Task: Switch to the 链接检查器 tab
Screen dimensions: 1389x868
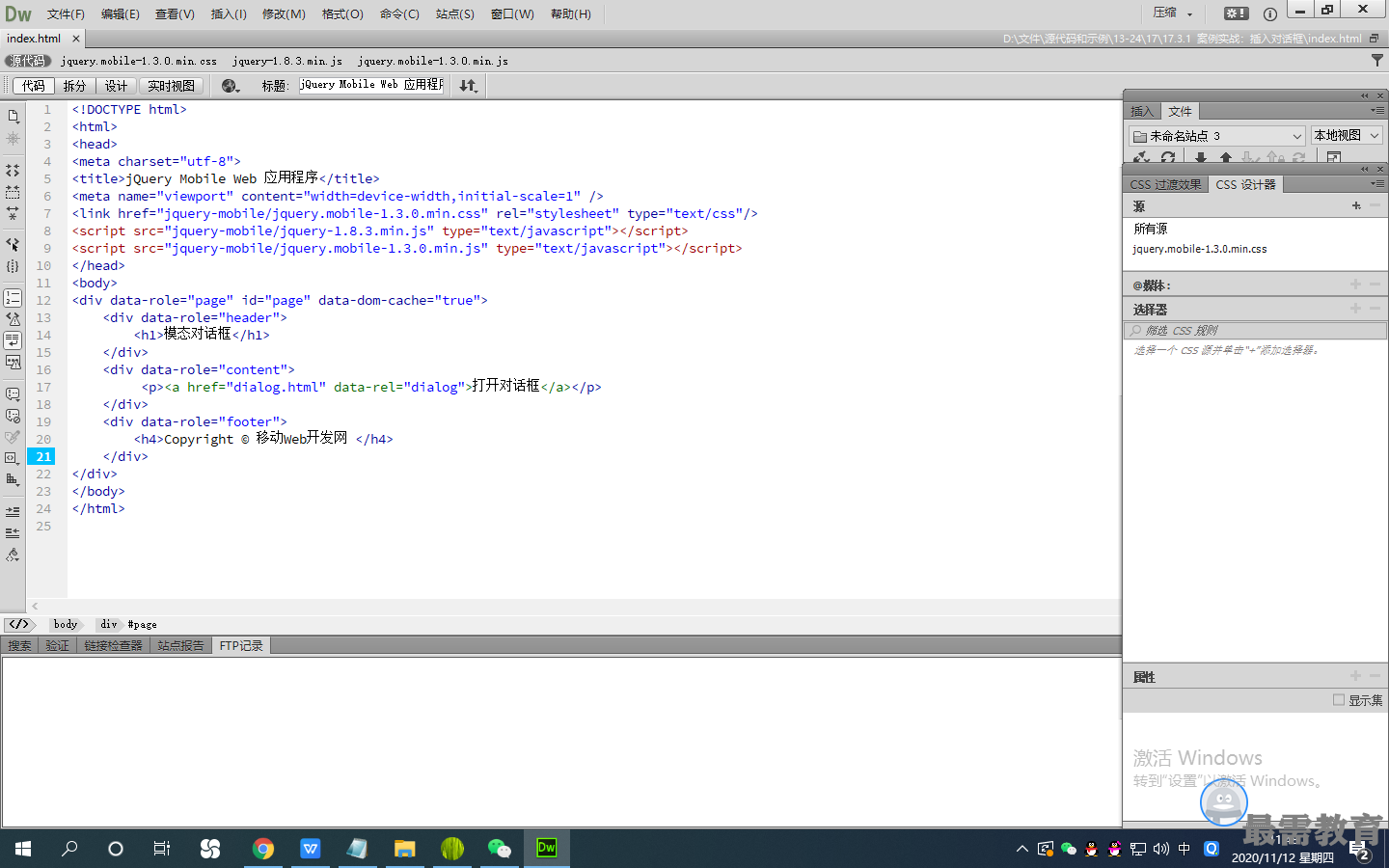Action: 113,645
